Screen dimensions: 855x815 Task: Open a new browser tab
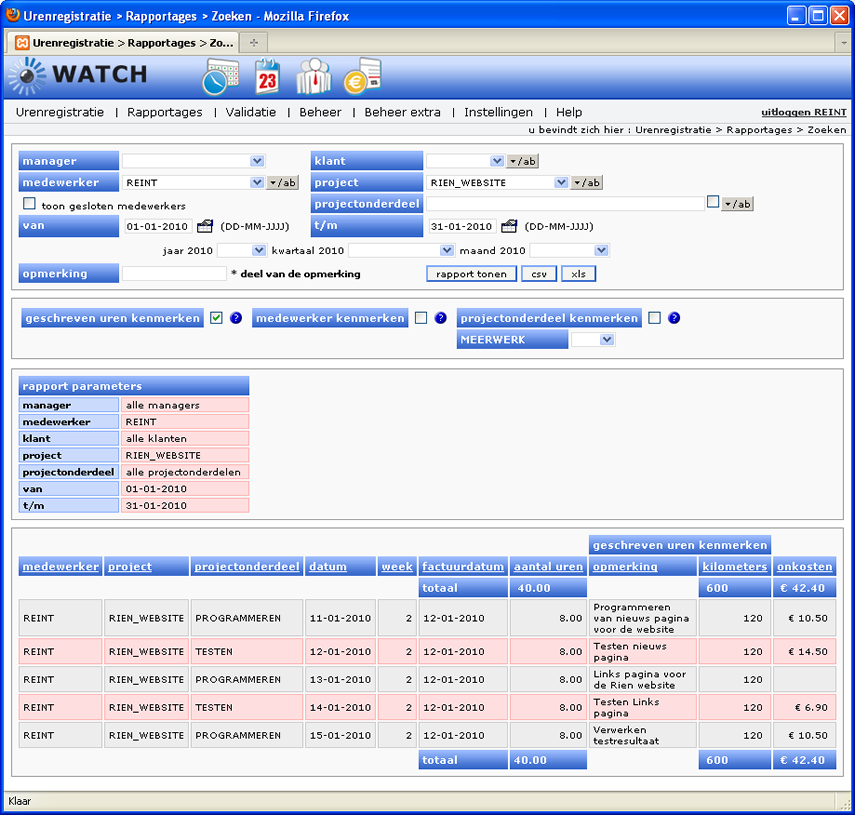[x=254, y=43]
